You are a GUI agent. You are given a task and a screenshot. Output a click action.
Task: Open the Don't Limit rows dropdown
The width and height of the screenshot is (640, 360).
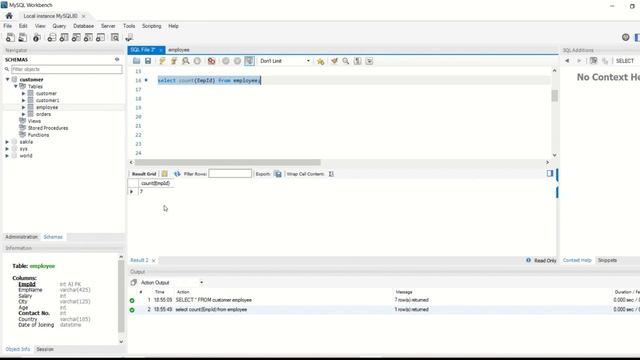tap(285, 61)
